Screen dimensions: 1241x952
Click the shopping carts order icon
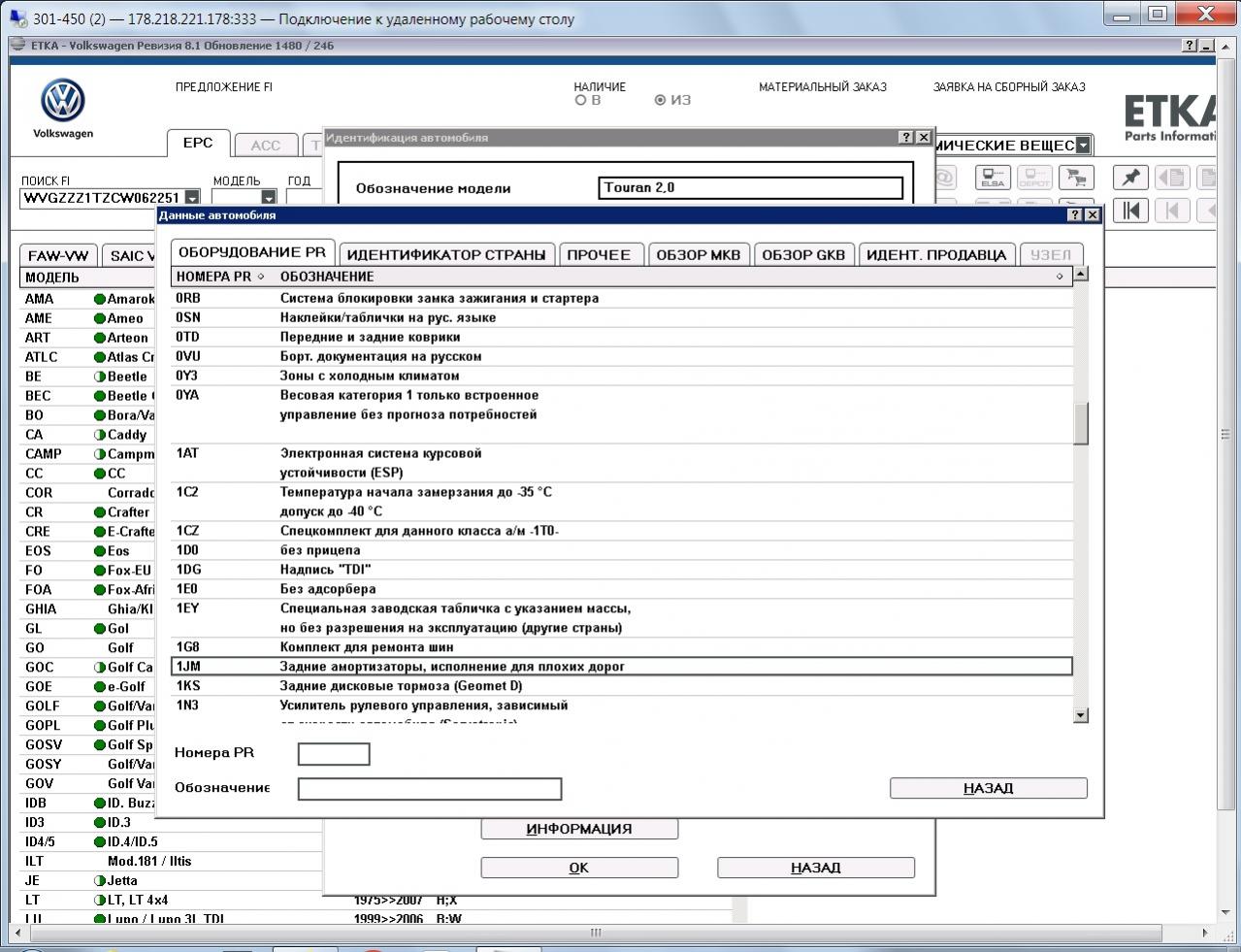point(1074,178)
